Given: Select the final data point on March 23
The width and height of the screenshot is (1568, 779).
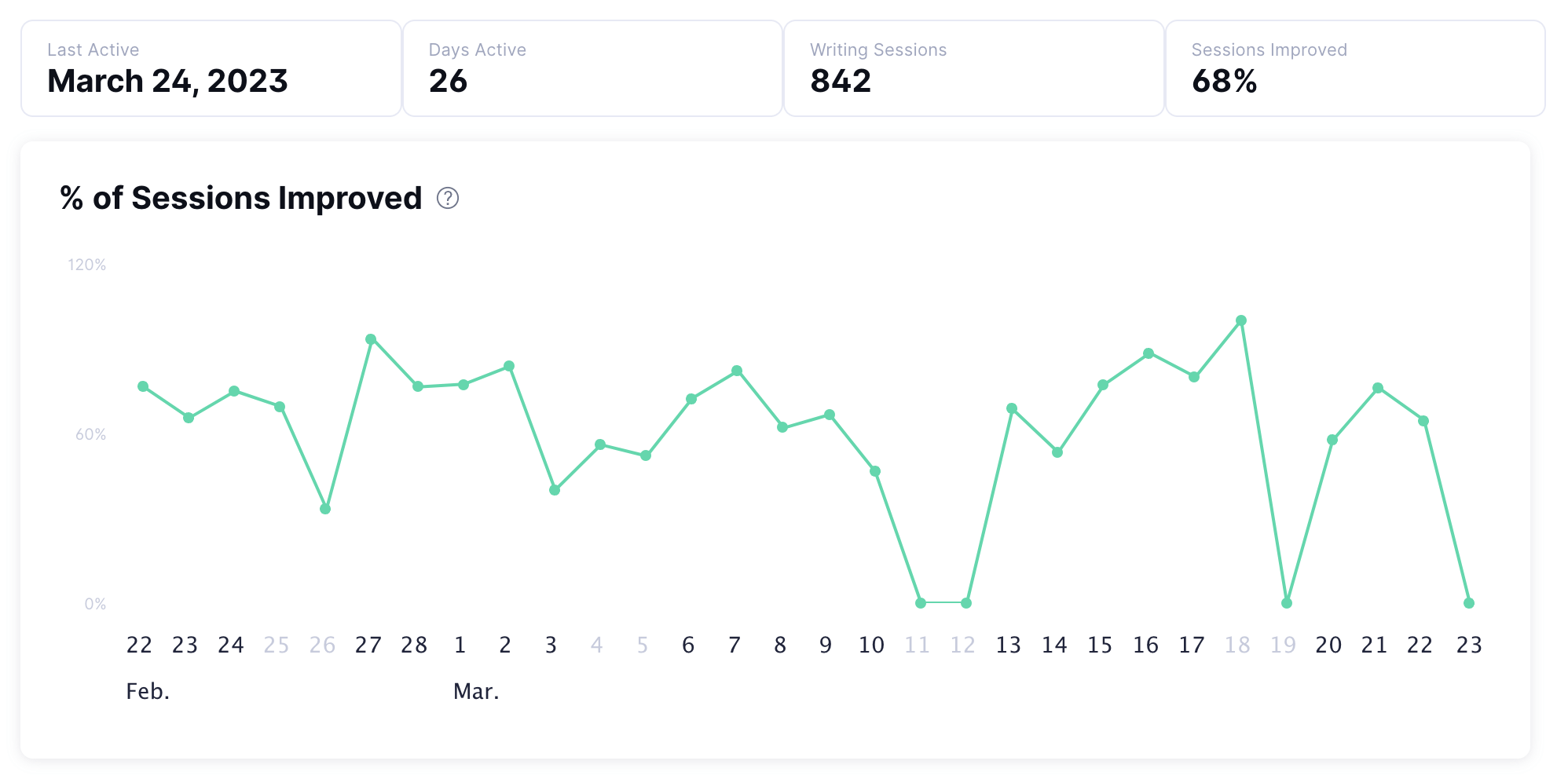Looking at the screenshot, I should pyautogui.click(x=1468, y=603).
